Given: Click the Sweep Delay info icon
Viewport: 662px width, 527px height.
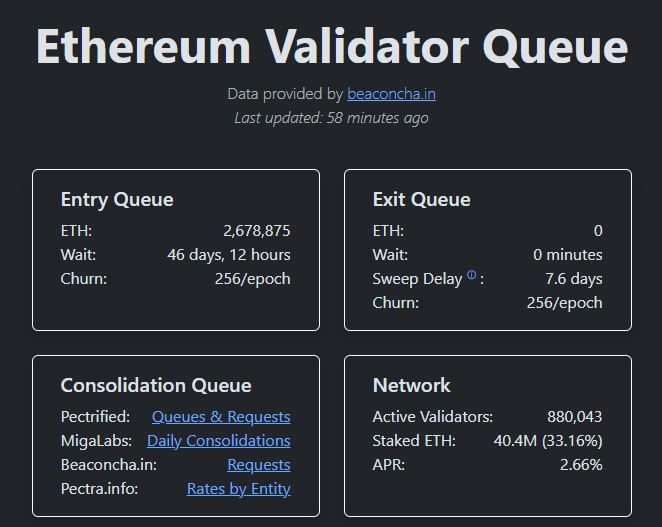Looking at the screenshot, I should [x=472, y=275].
